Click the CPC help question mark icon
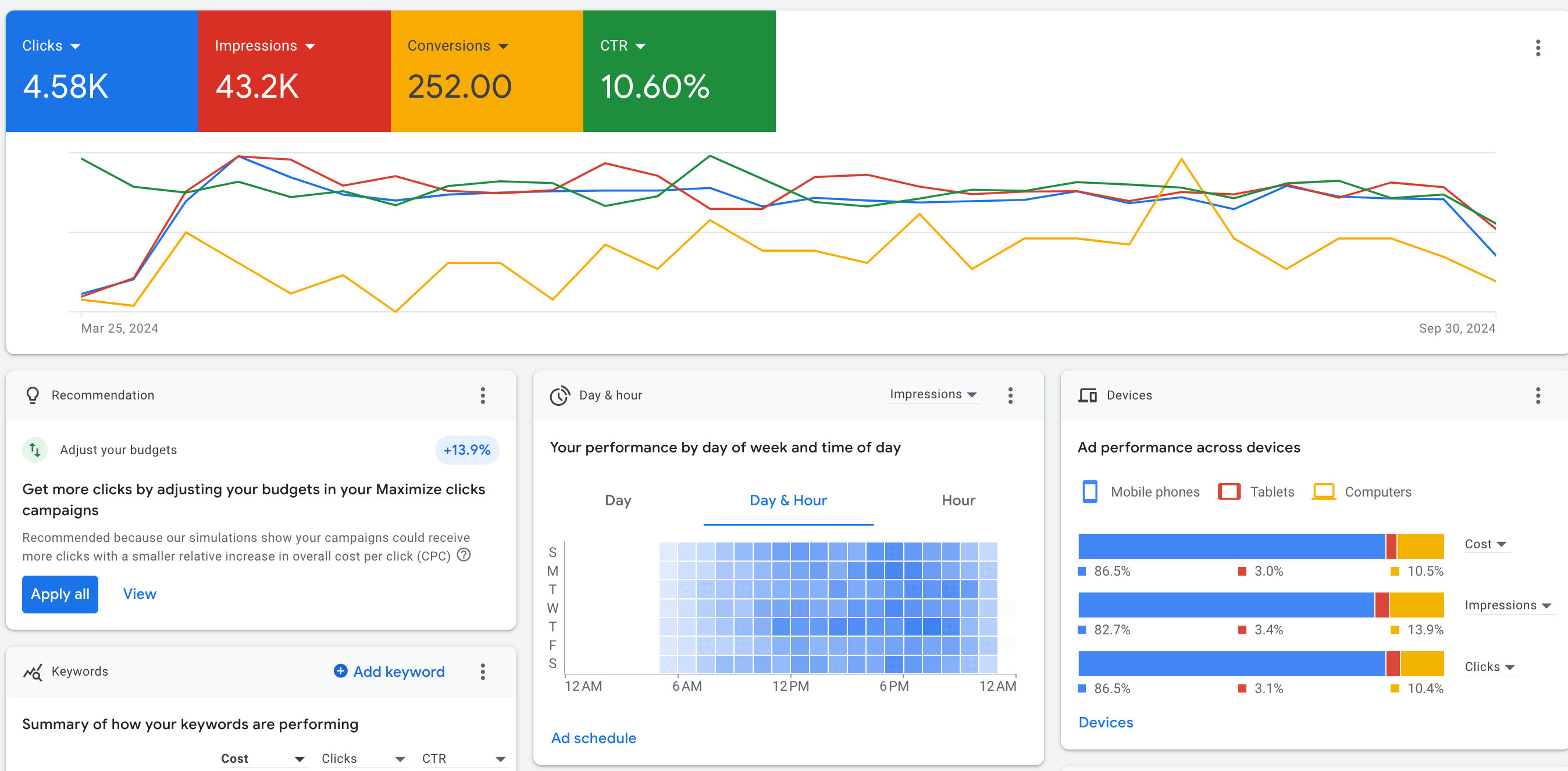The height and width of the screenshot is (771, 1568). pos(464,555)
